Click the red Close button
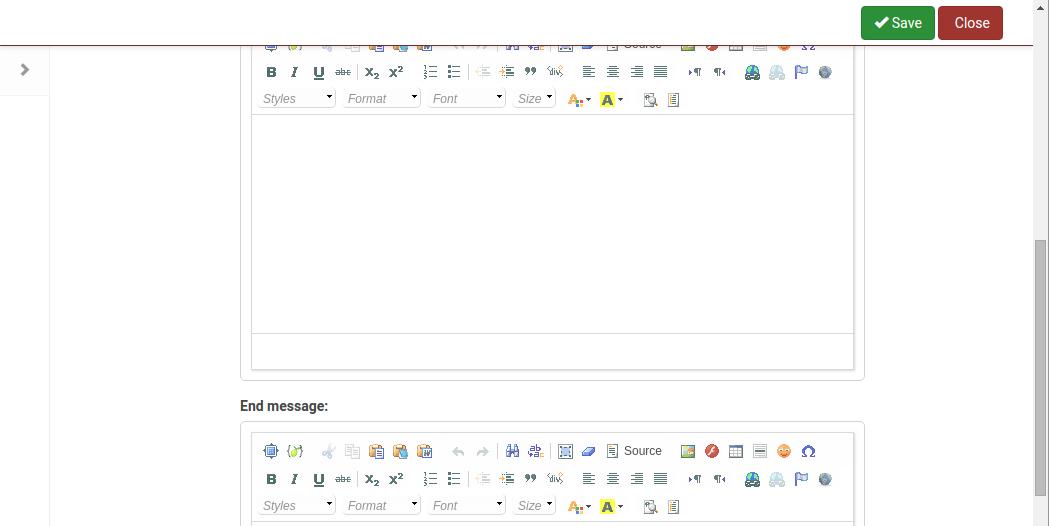 point(970,23)
